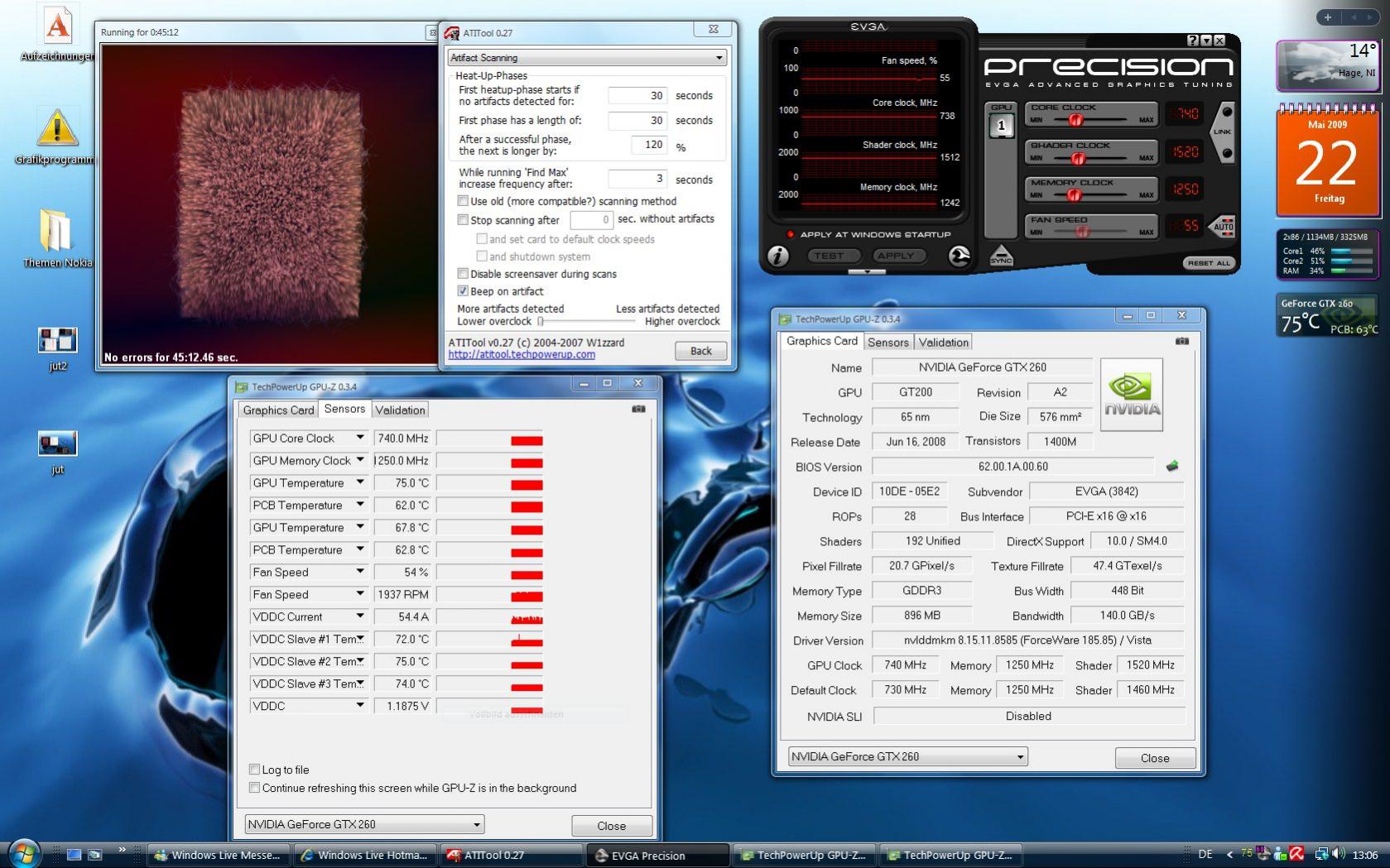Open the GPU Memory Clock sensor dropdown

click(x=360, y=460)
